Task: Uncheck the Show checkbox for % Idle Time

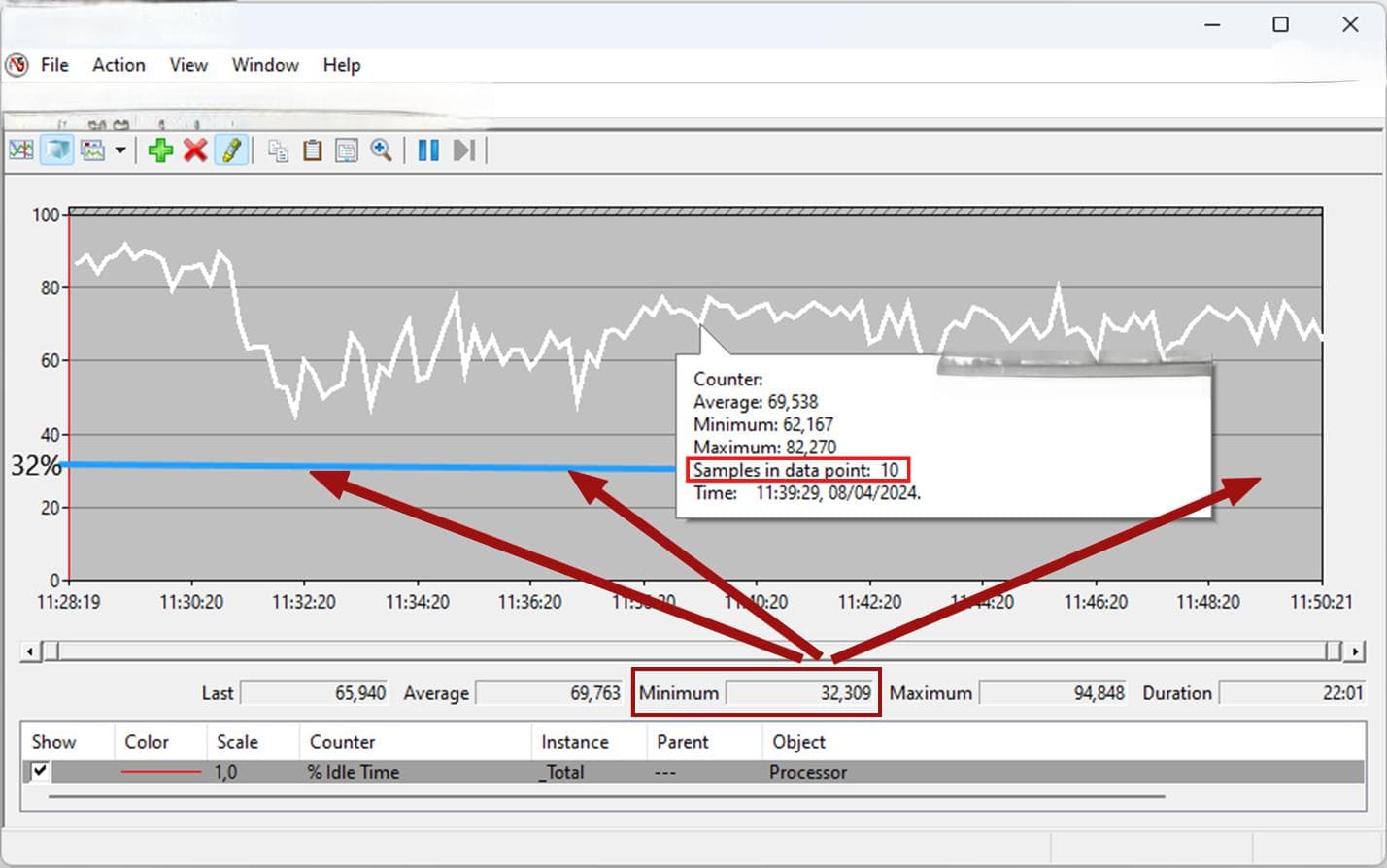Action: 40,771
